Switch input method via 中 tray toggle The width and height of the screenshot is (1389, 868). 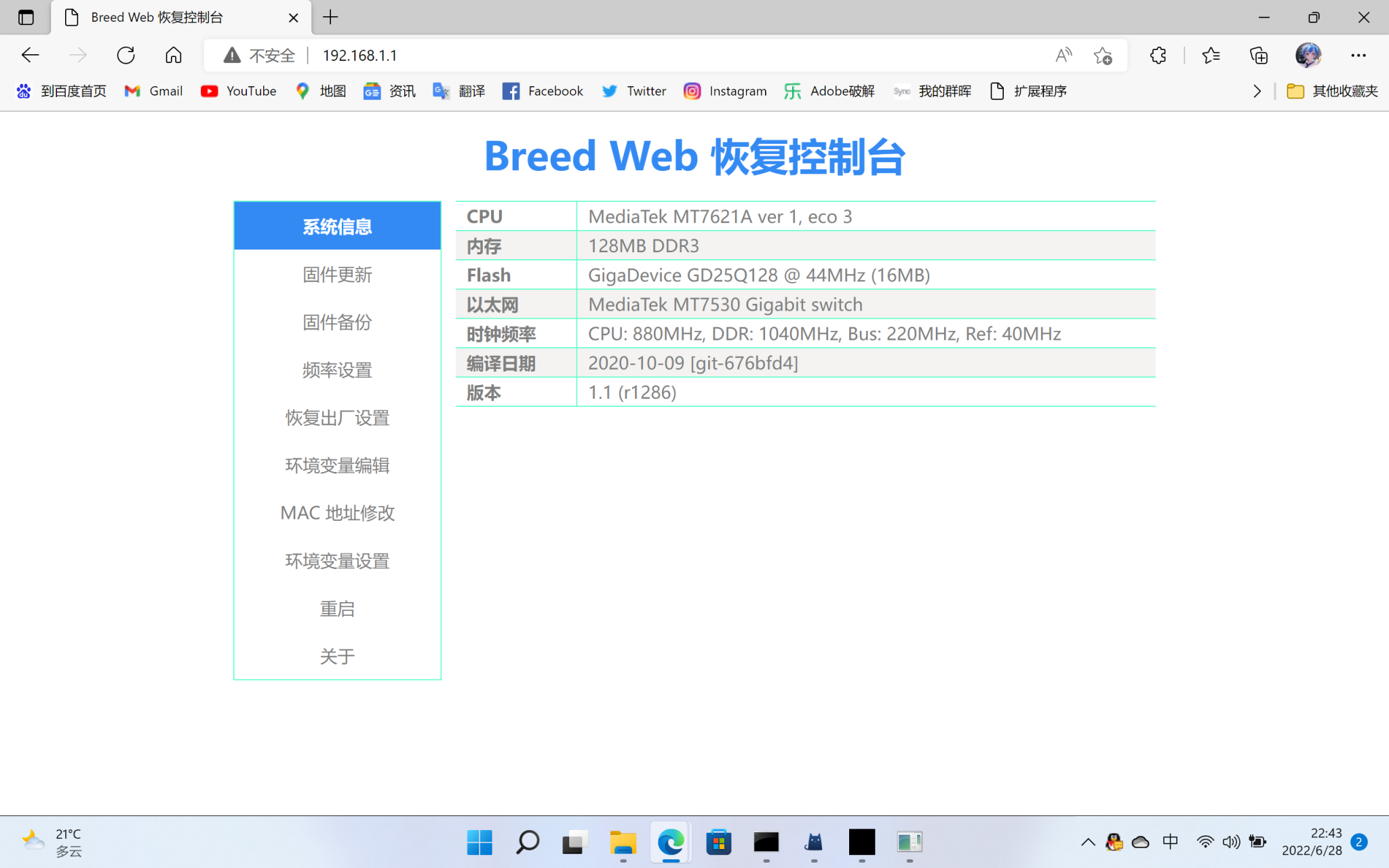(x=1170, y=842)
